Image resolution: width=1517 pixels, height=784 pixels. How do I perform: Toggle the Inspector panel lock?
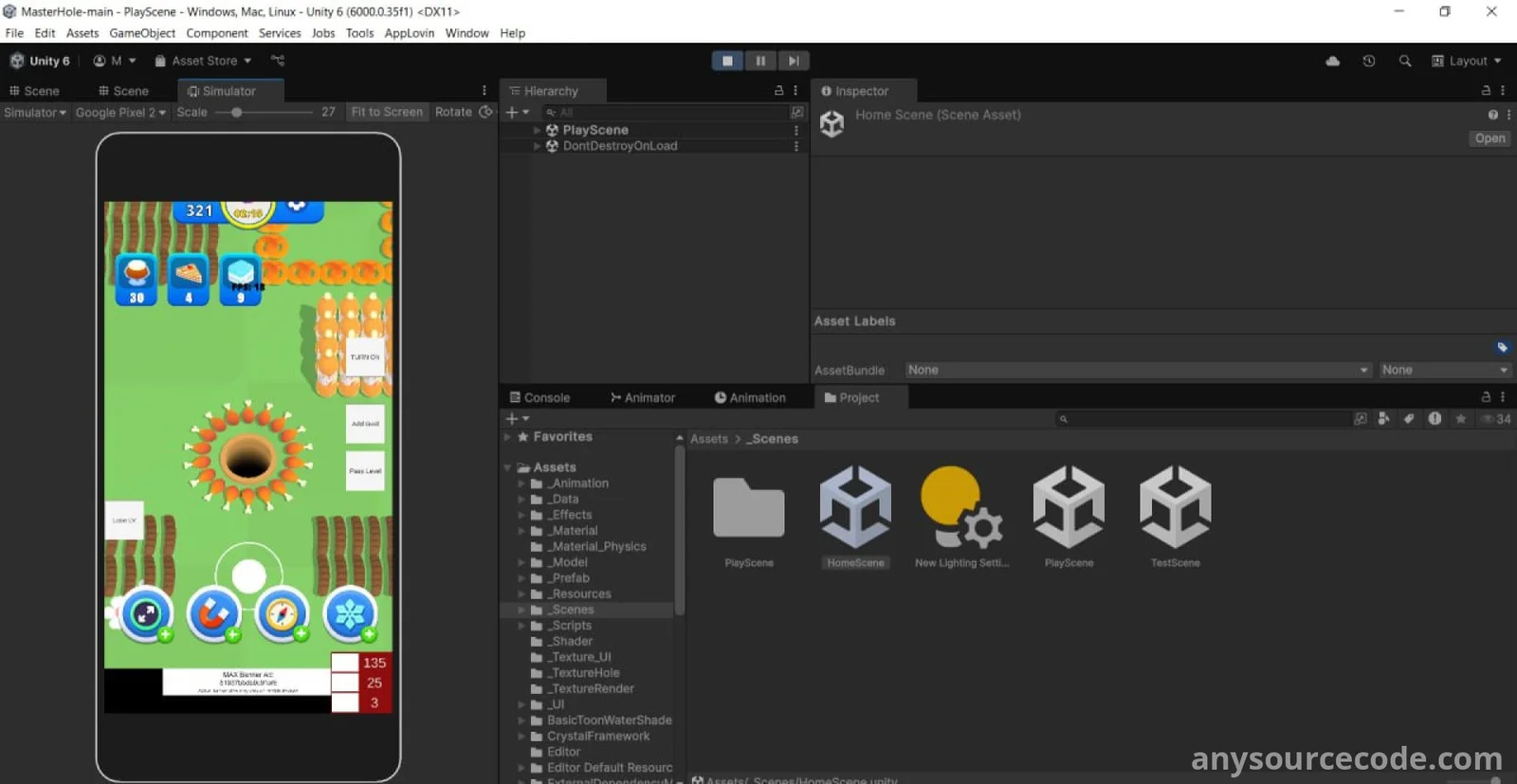pyautogui.click(x=1486, y=91)
